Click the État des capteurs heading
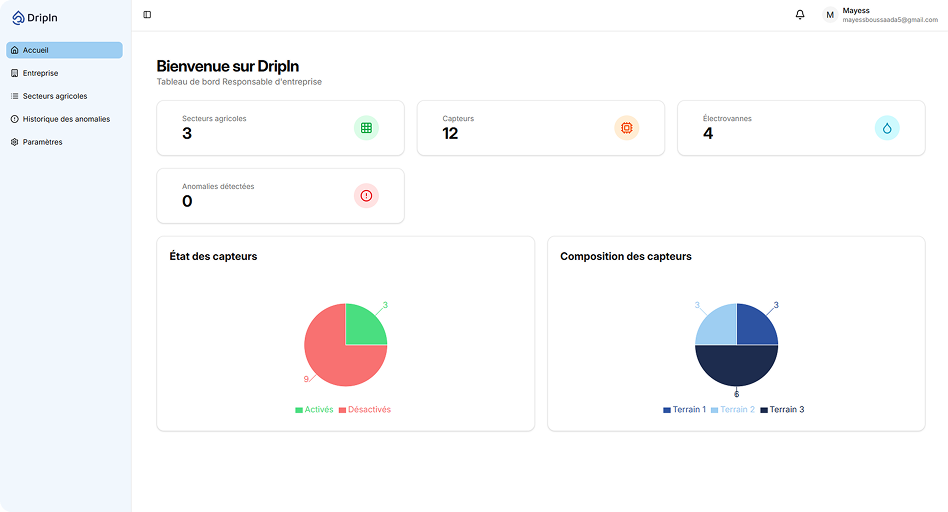The image size is (948, 512). pos(213,256)
